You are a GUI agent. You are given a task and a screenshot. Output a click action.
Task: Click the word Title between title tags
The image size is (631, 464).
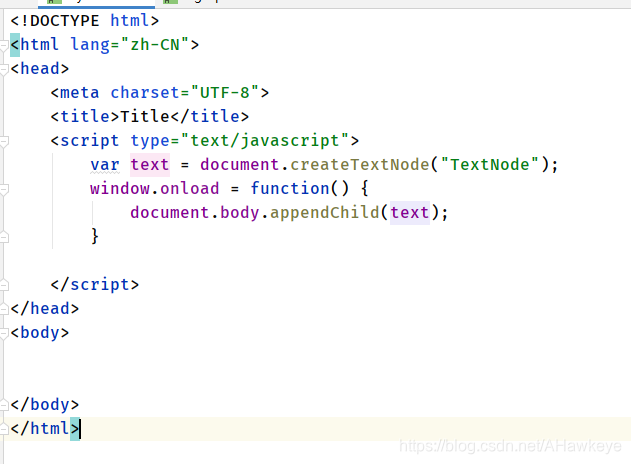click(144, 117)
